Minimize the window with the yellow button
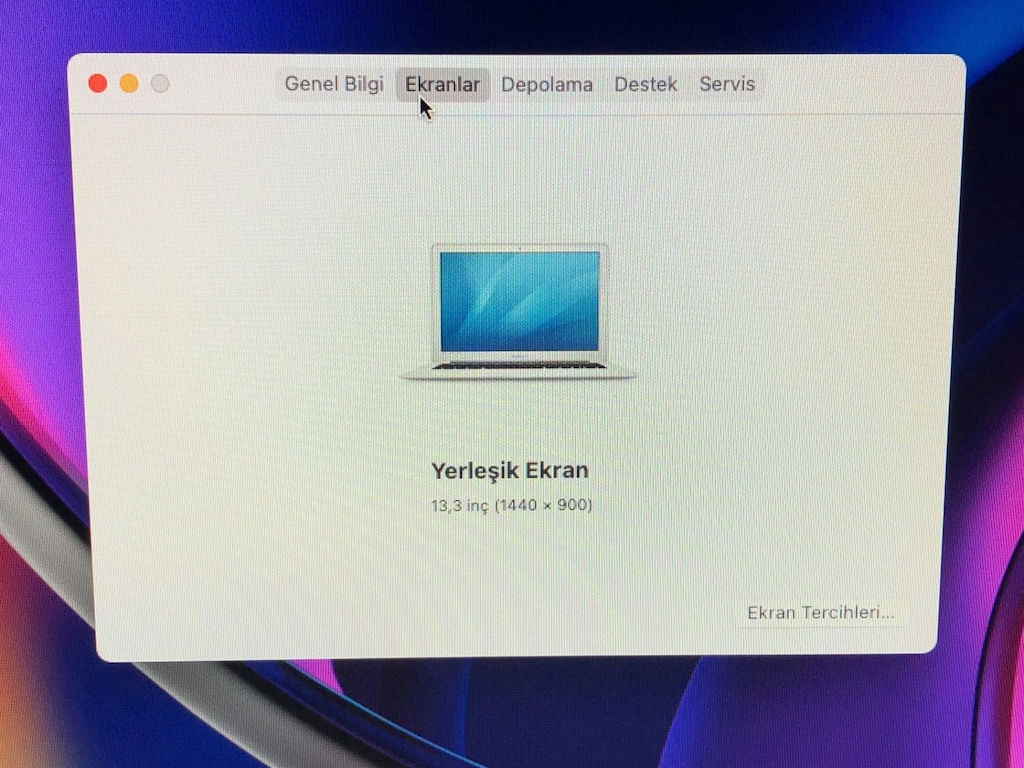The image size is (1024, 768). tap(129, 84)
